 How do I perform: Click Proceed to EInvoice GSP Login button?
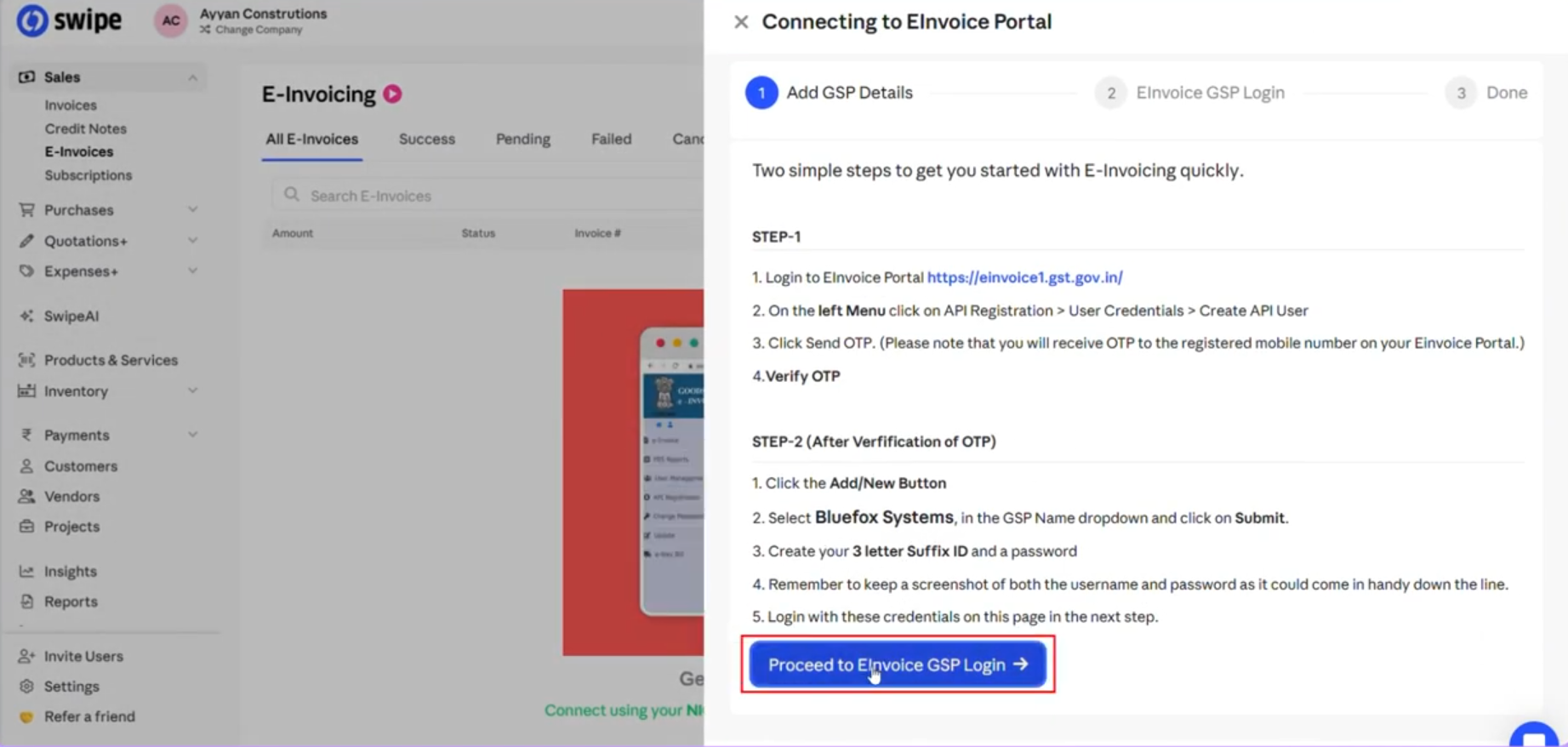(898, 664)
